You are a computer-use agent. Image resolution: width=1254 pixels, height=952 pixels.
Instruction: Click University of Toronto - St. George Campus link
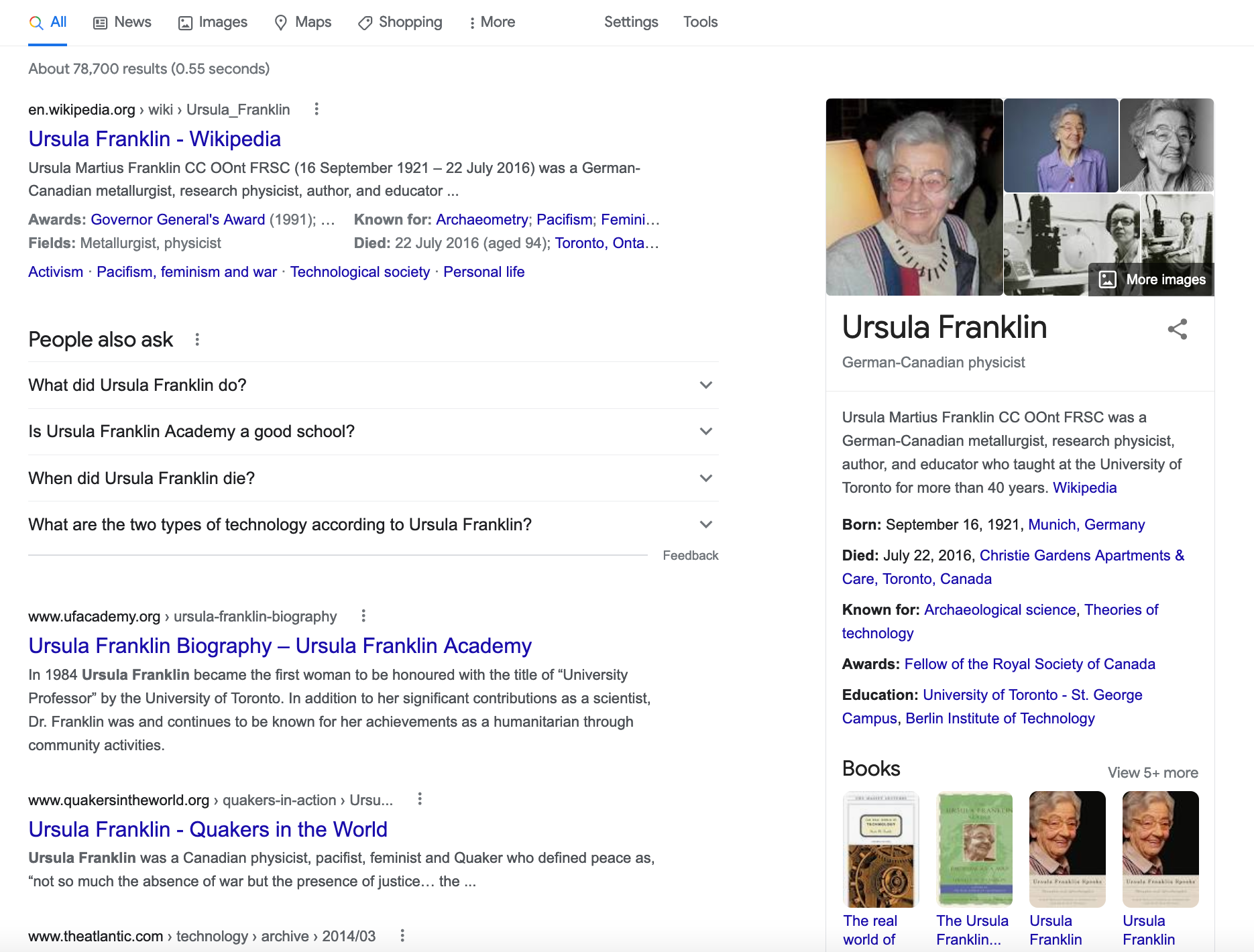[992, 707]
